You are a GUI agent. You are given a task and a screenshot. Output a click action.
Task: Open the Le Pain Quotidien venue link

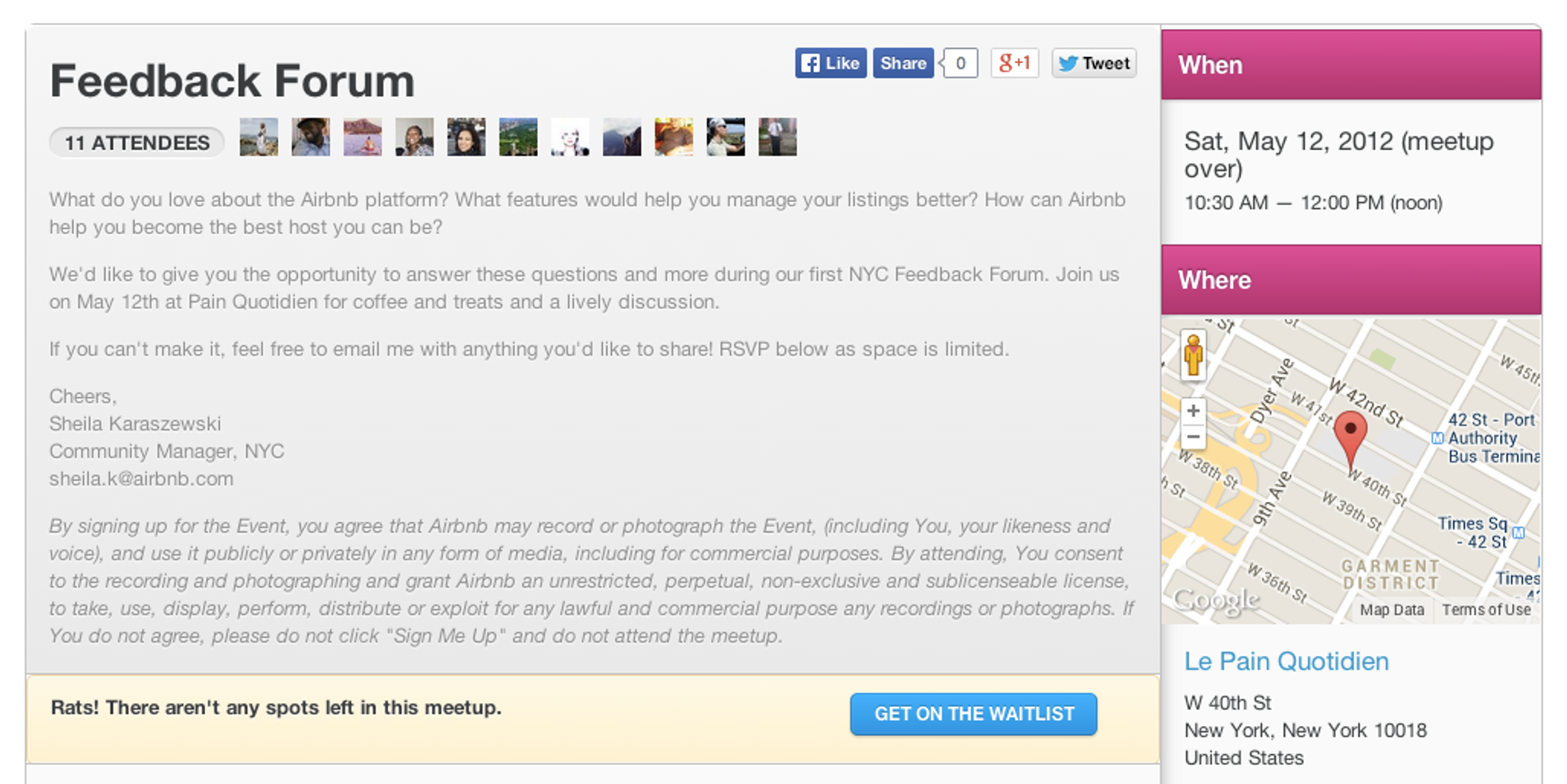(1286, 661)
